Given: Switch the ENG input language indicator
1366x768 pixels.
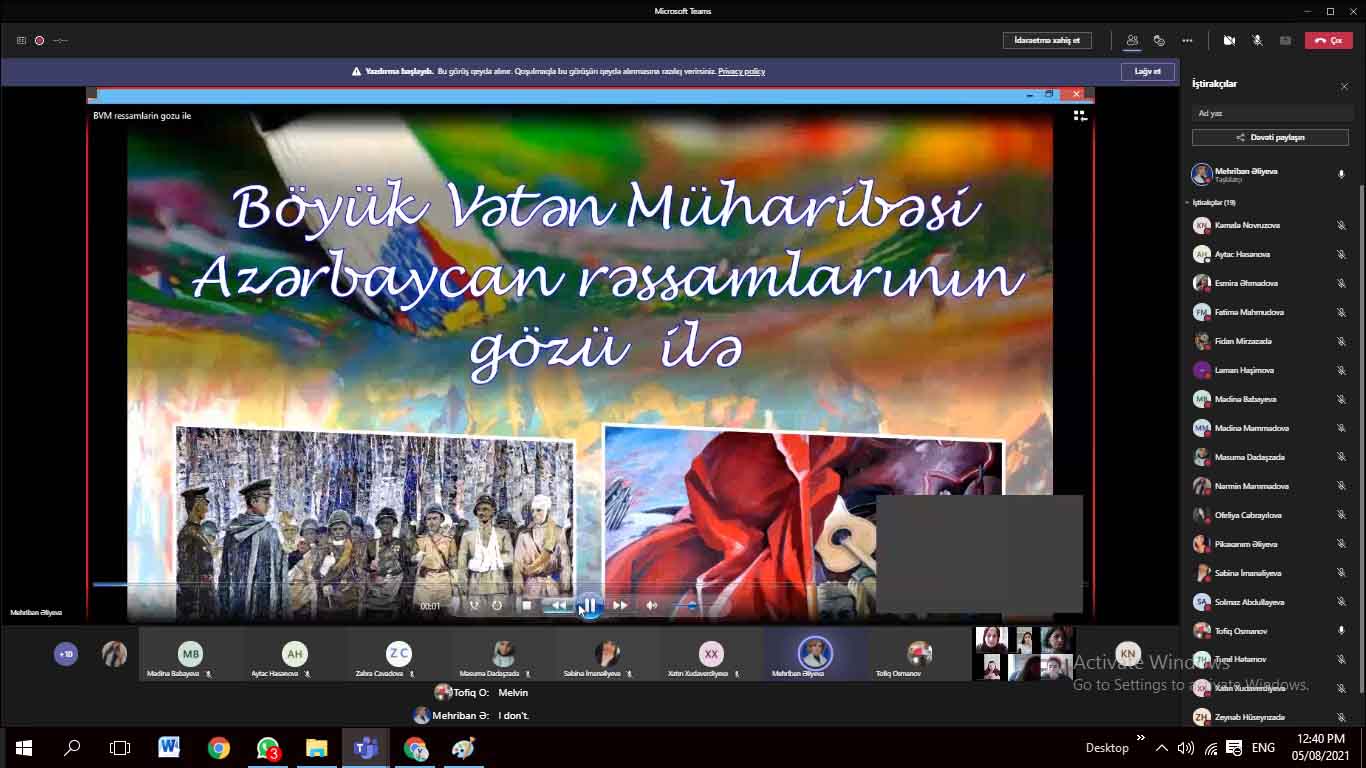Looking at the screenshot, I should coord(1263,748).
